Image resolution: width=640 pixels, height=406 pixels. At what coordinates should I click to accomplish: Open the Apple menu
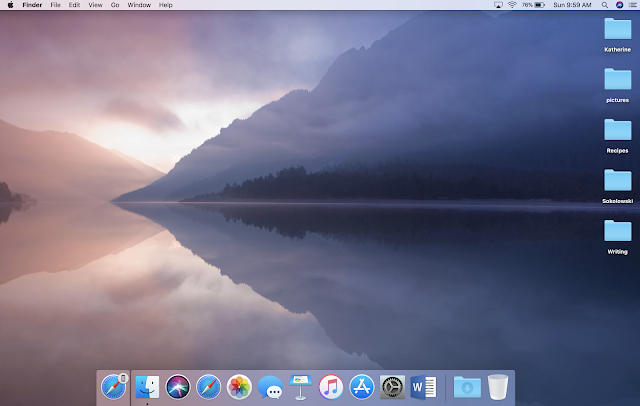[x=10, y=5]
